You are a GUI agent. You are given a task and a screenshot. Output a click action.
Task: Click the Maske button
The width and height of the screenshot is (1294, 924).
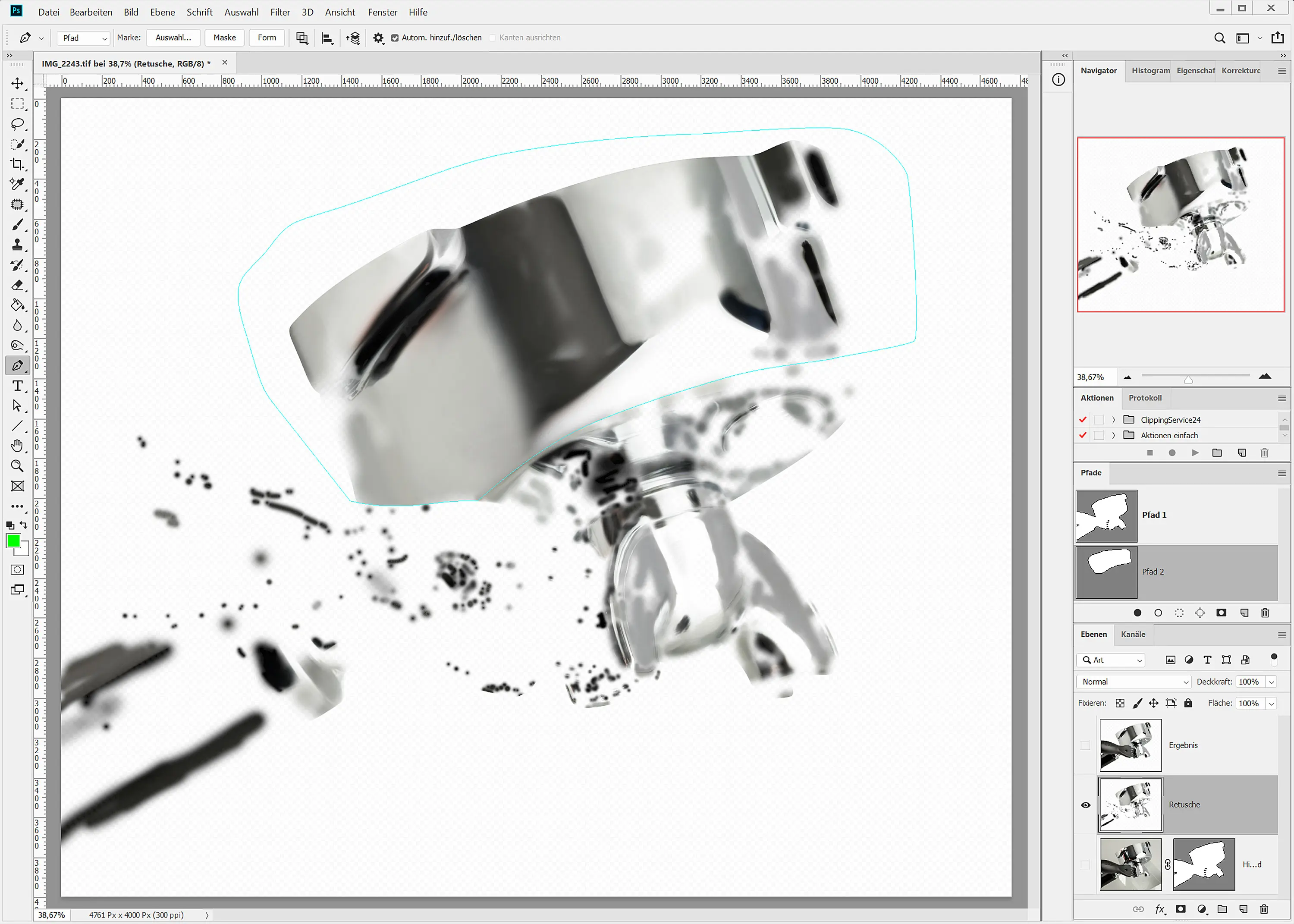click(x=224, y=38)
